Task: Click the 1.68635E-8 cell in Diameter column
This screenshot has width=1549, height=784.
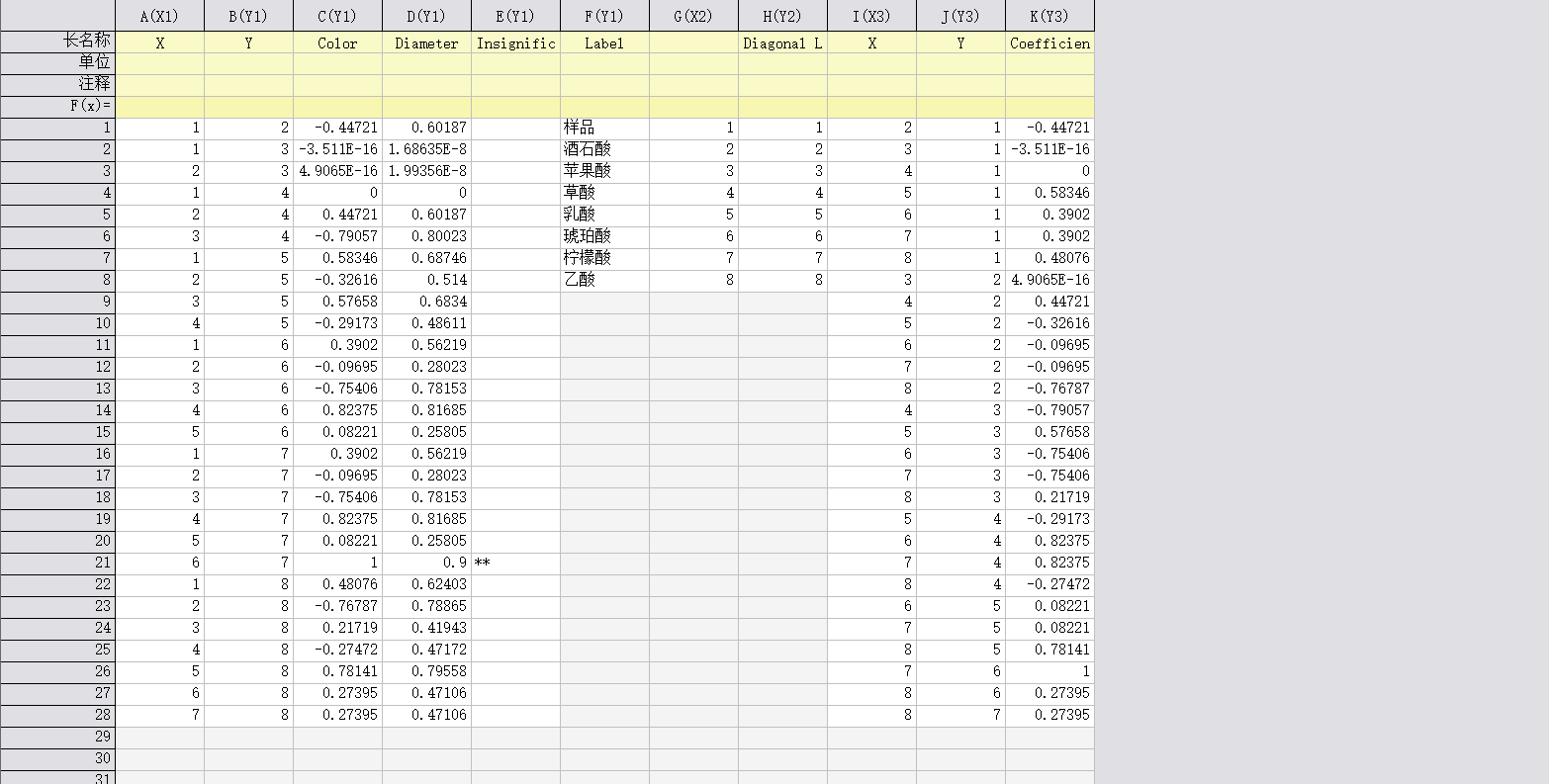Action: (426, 149)
